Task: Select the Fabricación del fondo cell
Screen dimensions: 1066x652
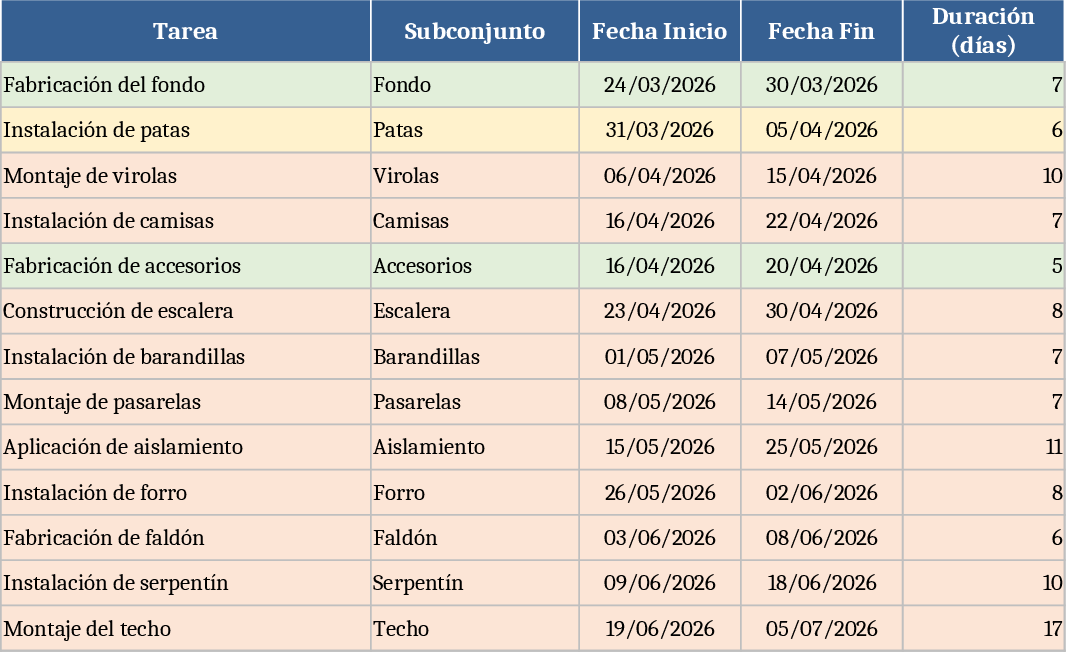Action: 186,85
